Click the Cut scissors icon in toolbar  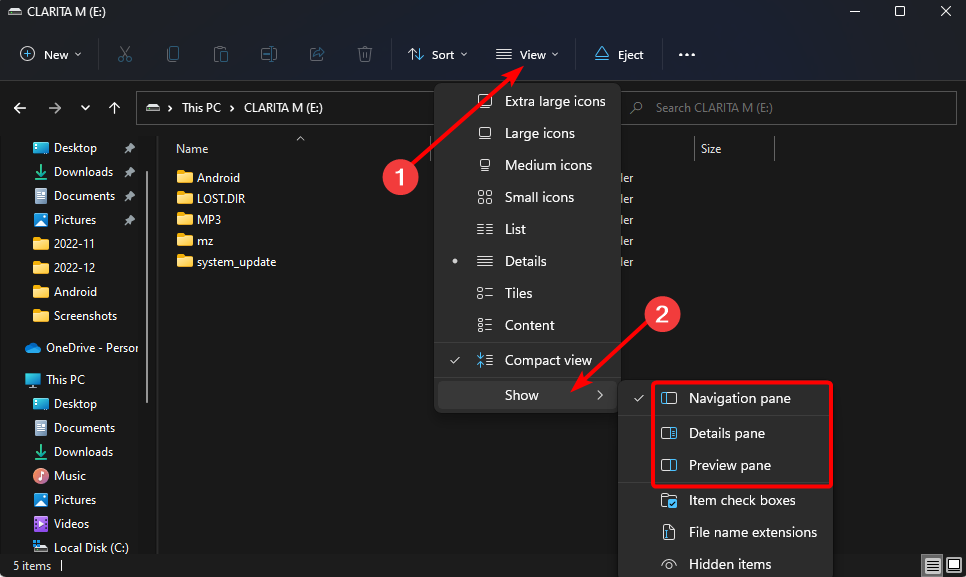click(x=124, y=54)
